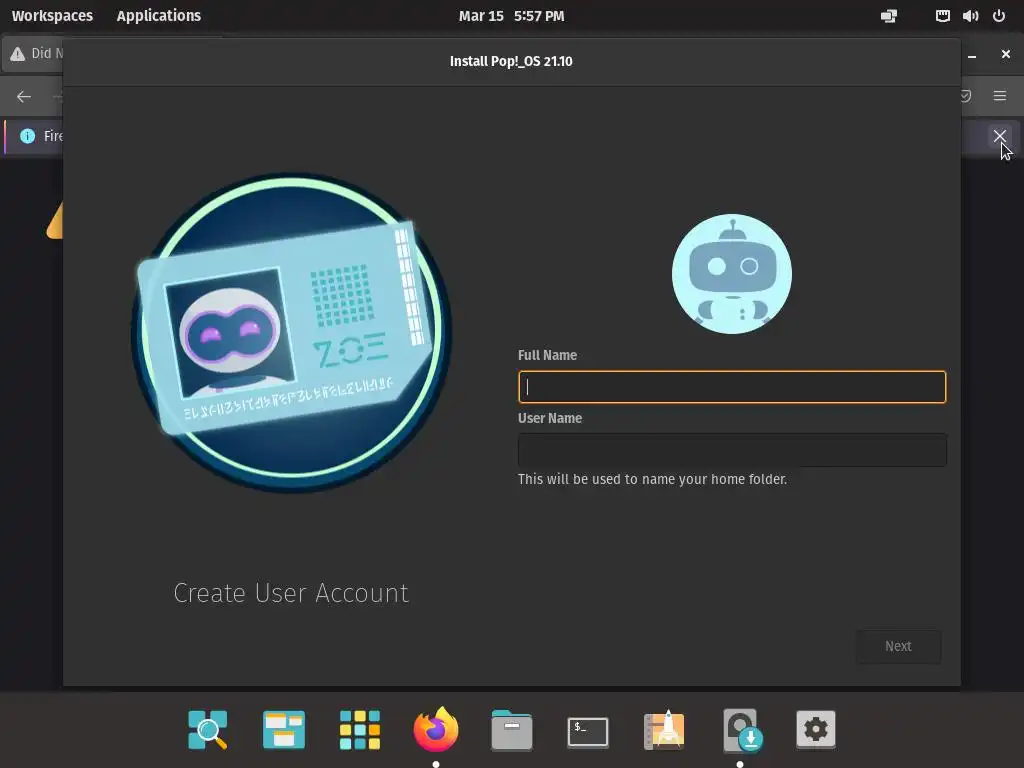
Task: Open the applications grid in dock
Action: click(x=360, y=729)
